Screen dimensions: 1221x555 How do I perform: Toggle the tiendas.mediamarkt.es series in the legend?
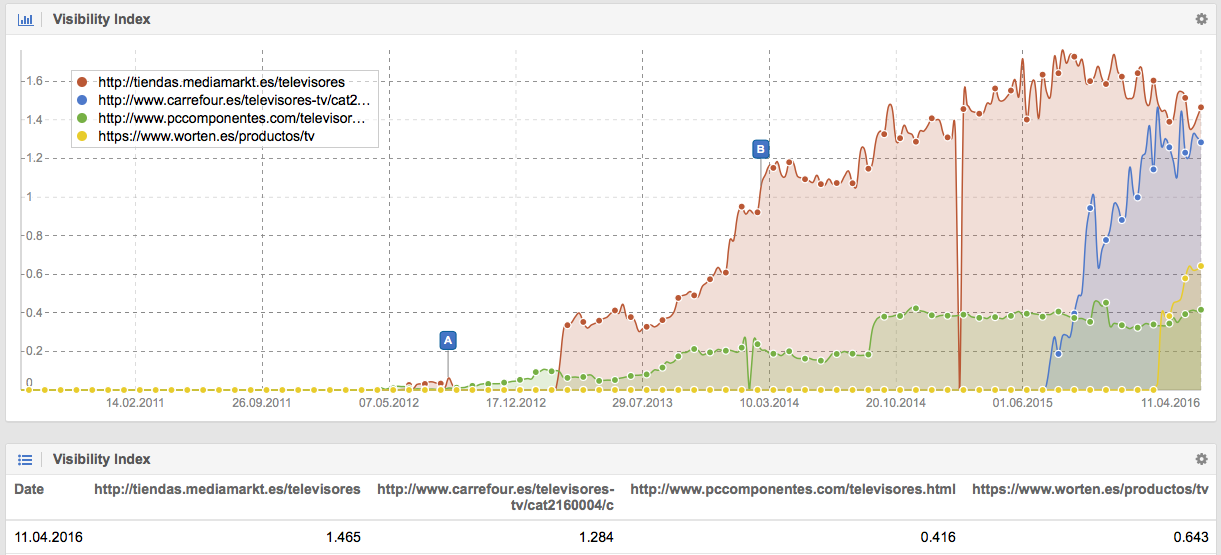221,82
